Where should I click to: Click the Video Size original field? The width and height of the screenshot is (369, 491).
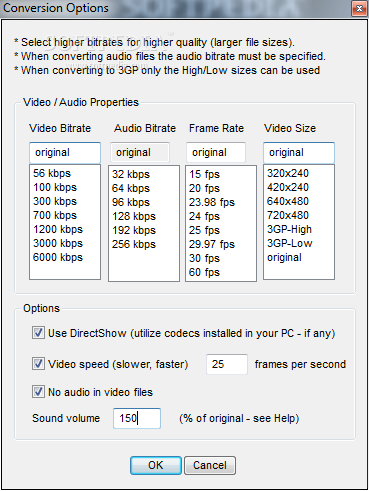click(x=299, y=153)
